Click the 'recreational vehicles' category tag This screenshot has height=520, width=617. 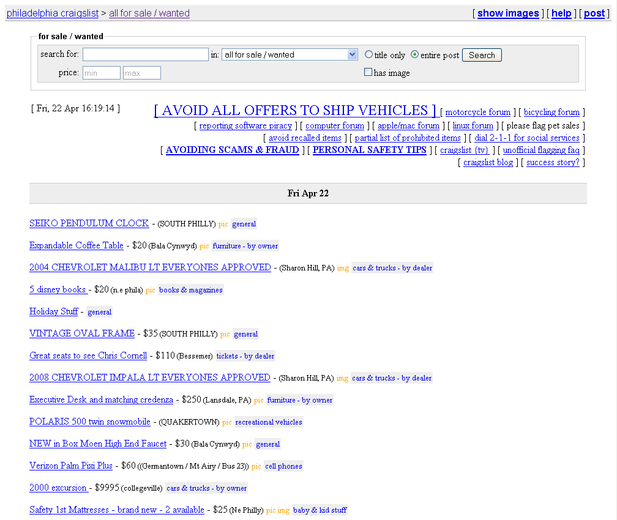(269, 422)
